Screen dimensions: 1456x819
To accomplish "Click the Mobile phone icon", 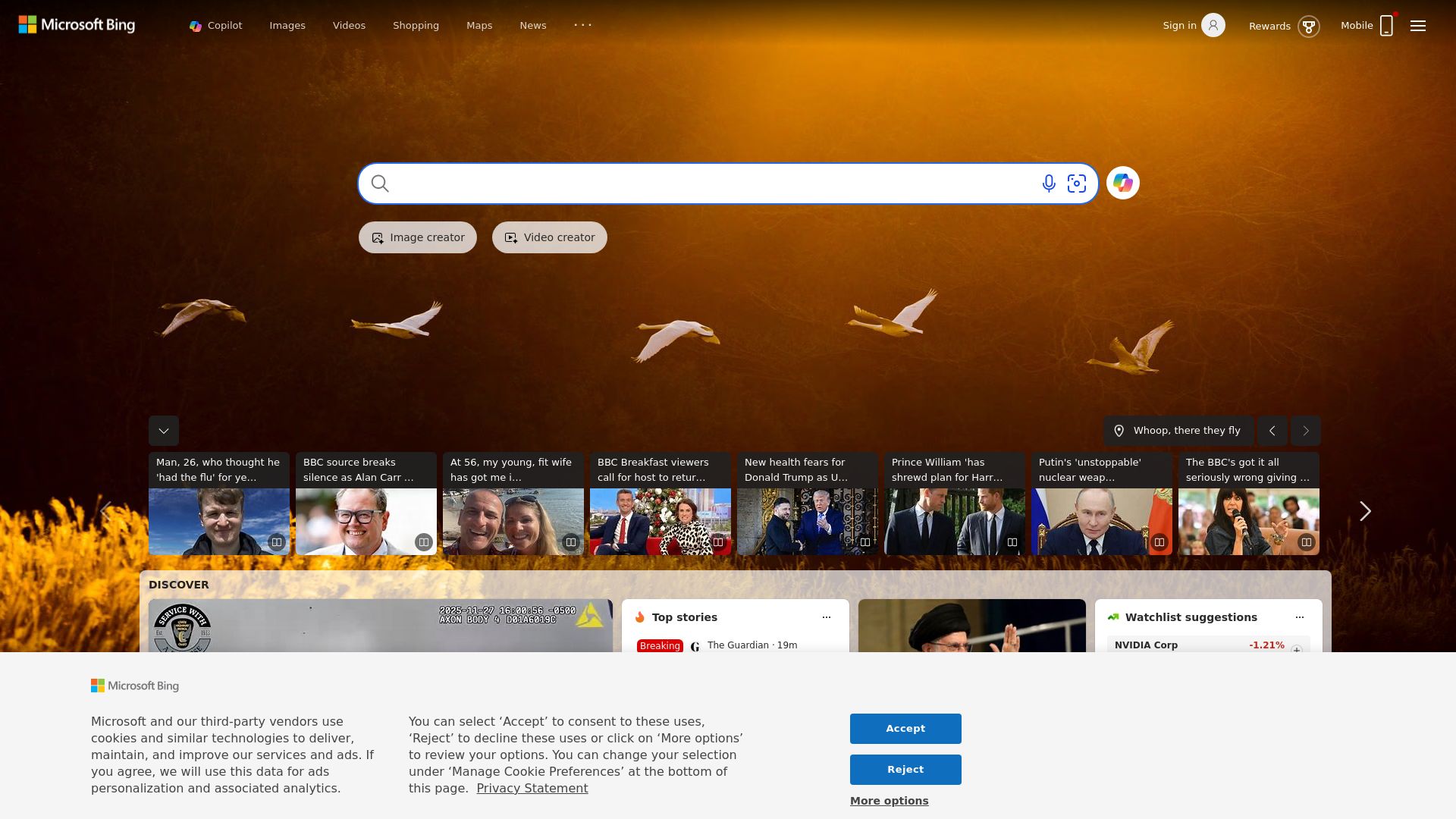I will (1386, 25).
